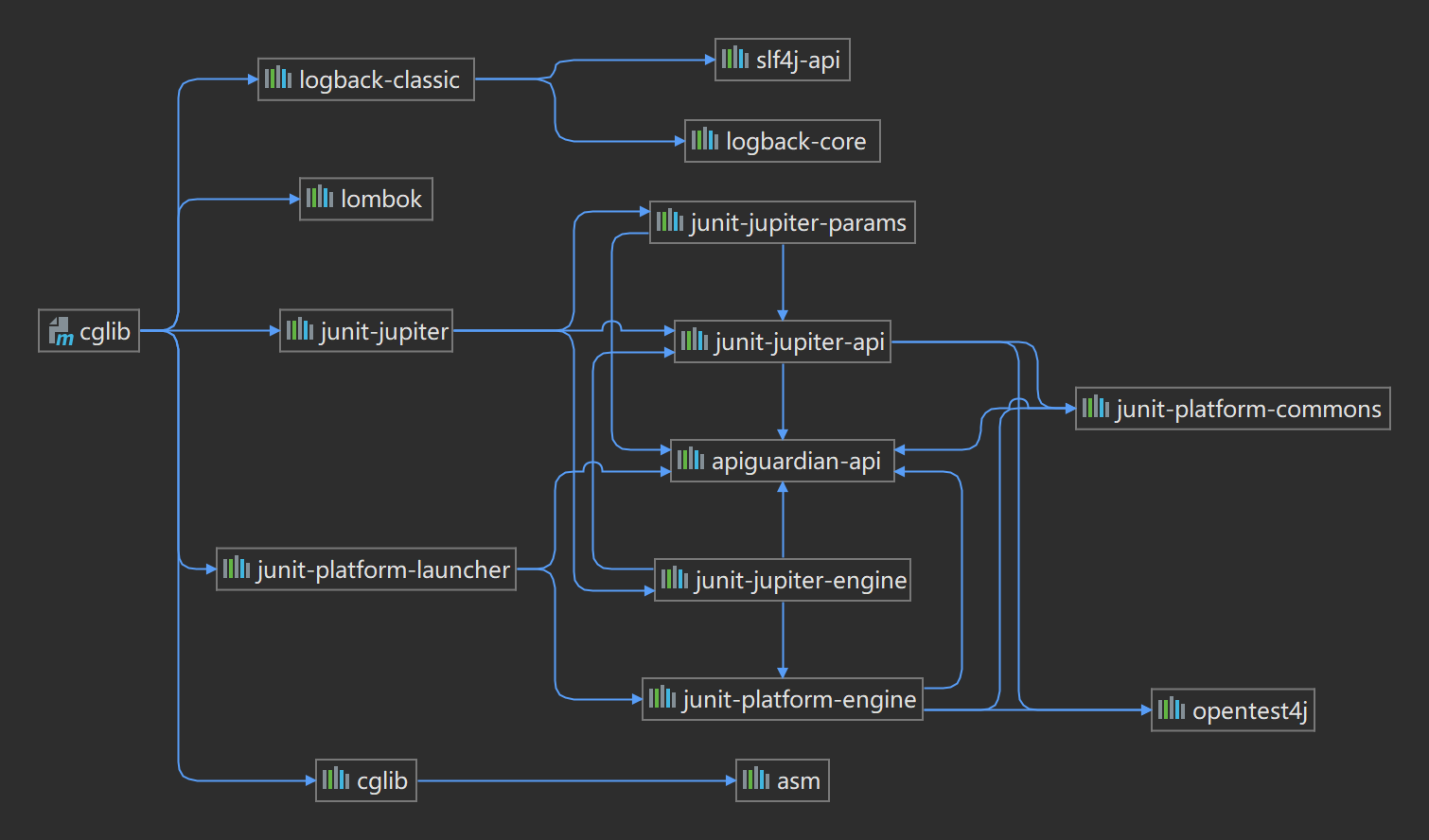Select the library icon beside logback-classic
The width and height of the screenshot is (1429, 840).
pos(276,79)
